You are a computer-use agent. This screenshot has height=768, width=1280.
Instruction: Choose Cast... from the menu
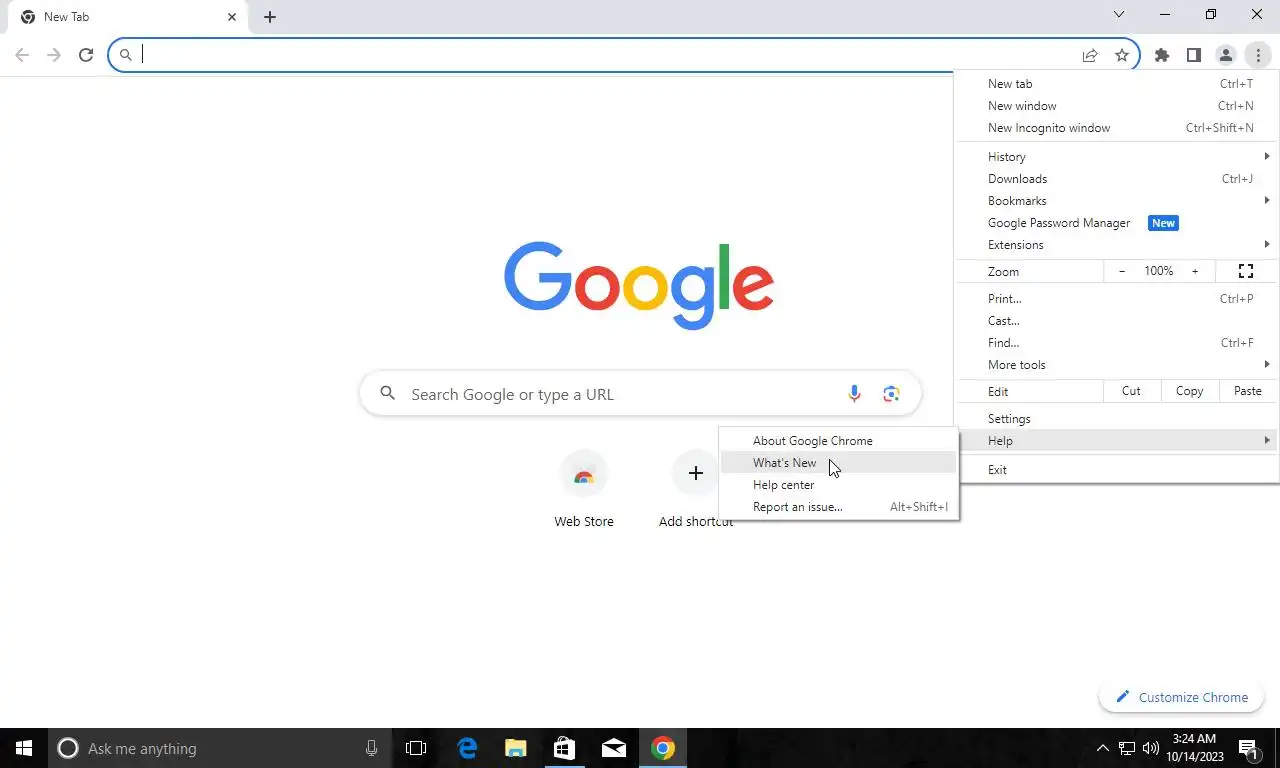click(x=1116, y=321)
